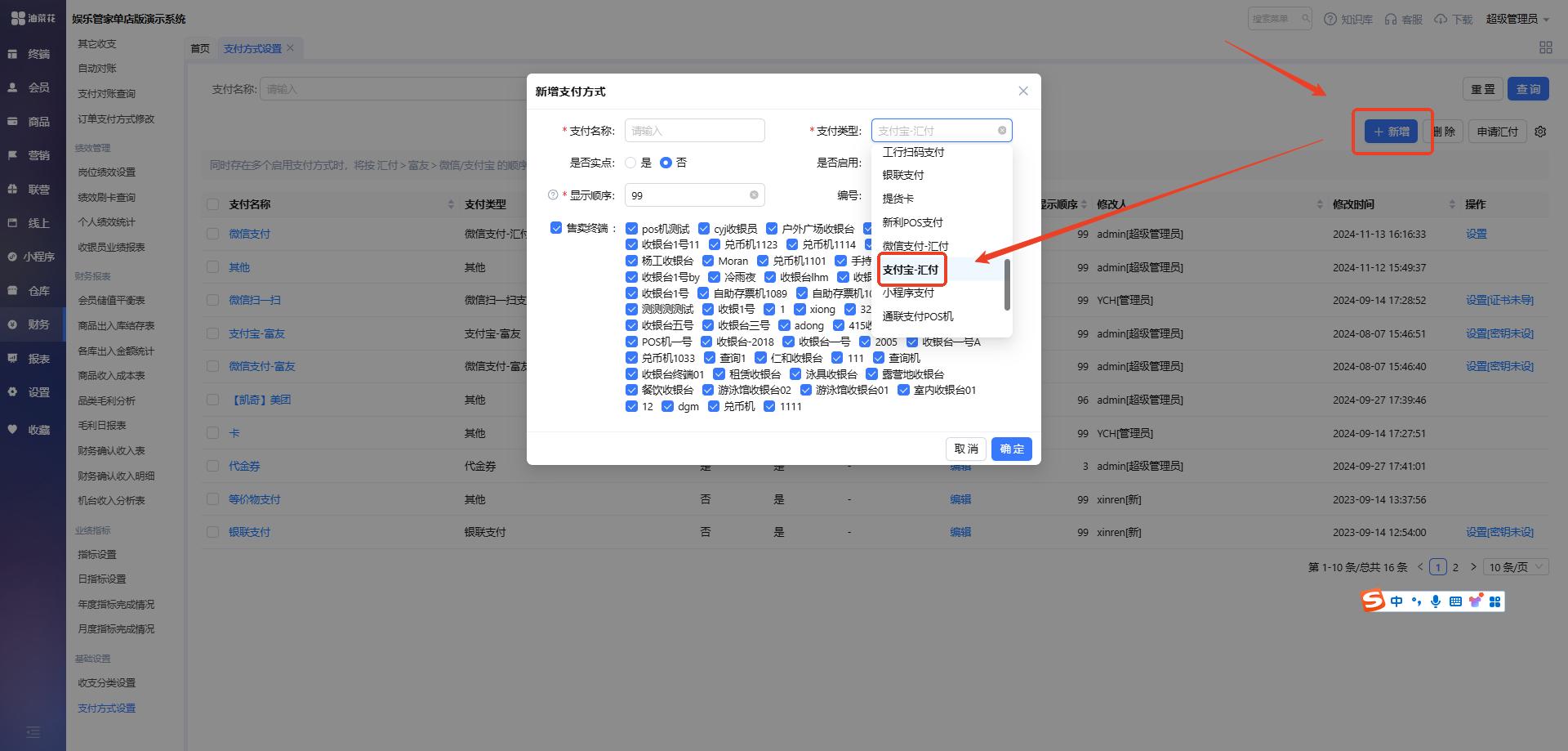This screenshot has height=751, width=1568.
Task: Tick the 微信支付 row checkbox
Action: (x=213, y=234)
